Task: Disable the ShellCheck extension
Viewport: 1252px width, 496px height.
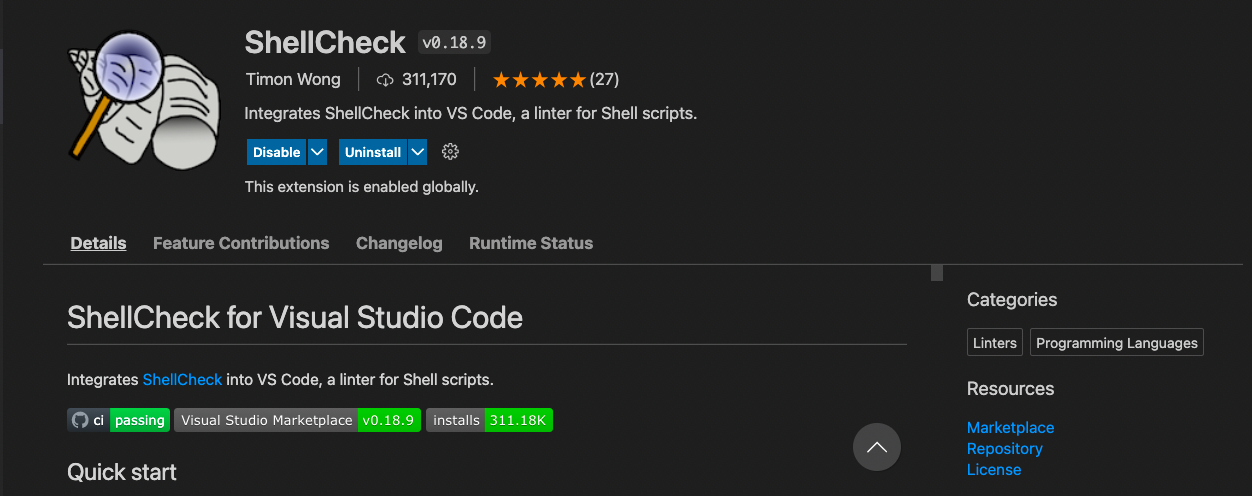Action: tap(277, 152)
